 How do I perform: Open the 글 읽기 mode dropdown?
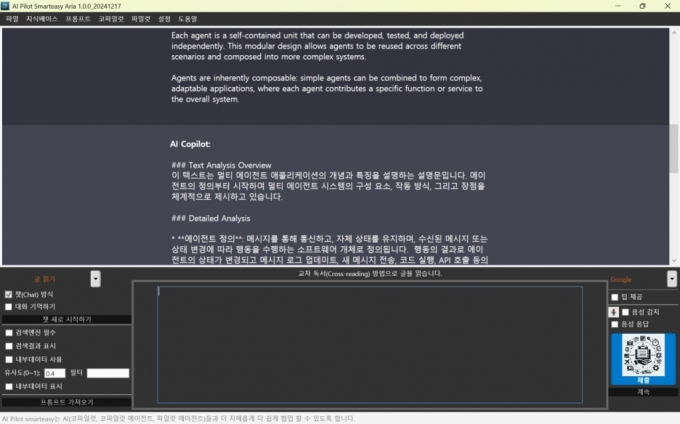(96, 279)
